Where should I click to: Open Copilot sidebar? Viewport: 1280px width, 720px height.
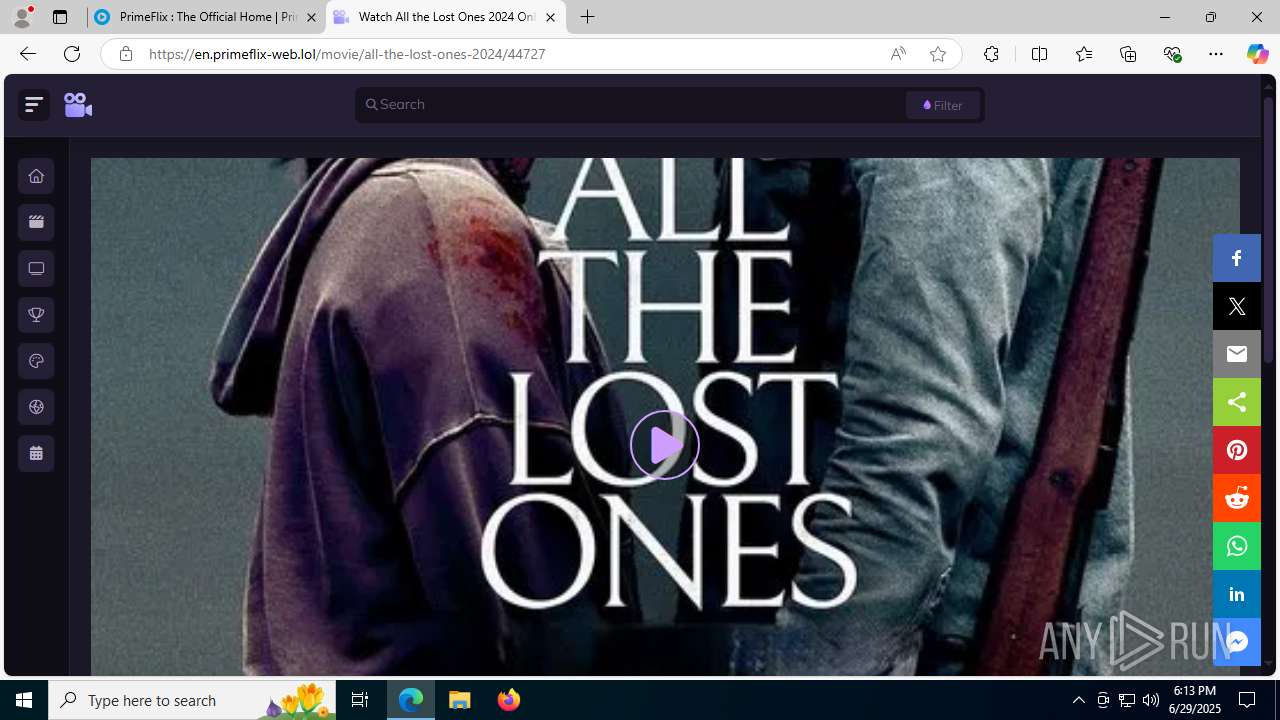coord(1257,54)
